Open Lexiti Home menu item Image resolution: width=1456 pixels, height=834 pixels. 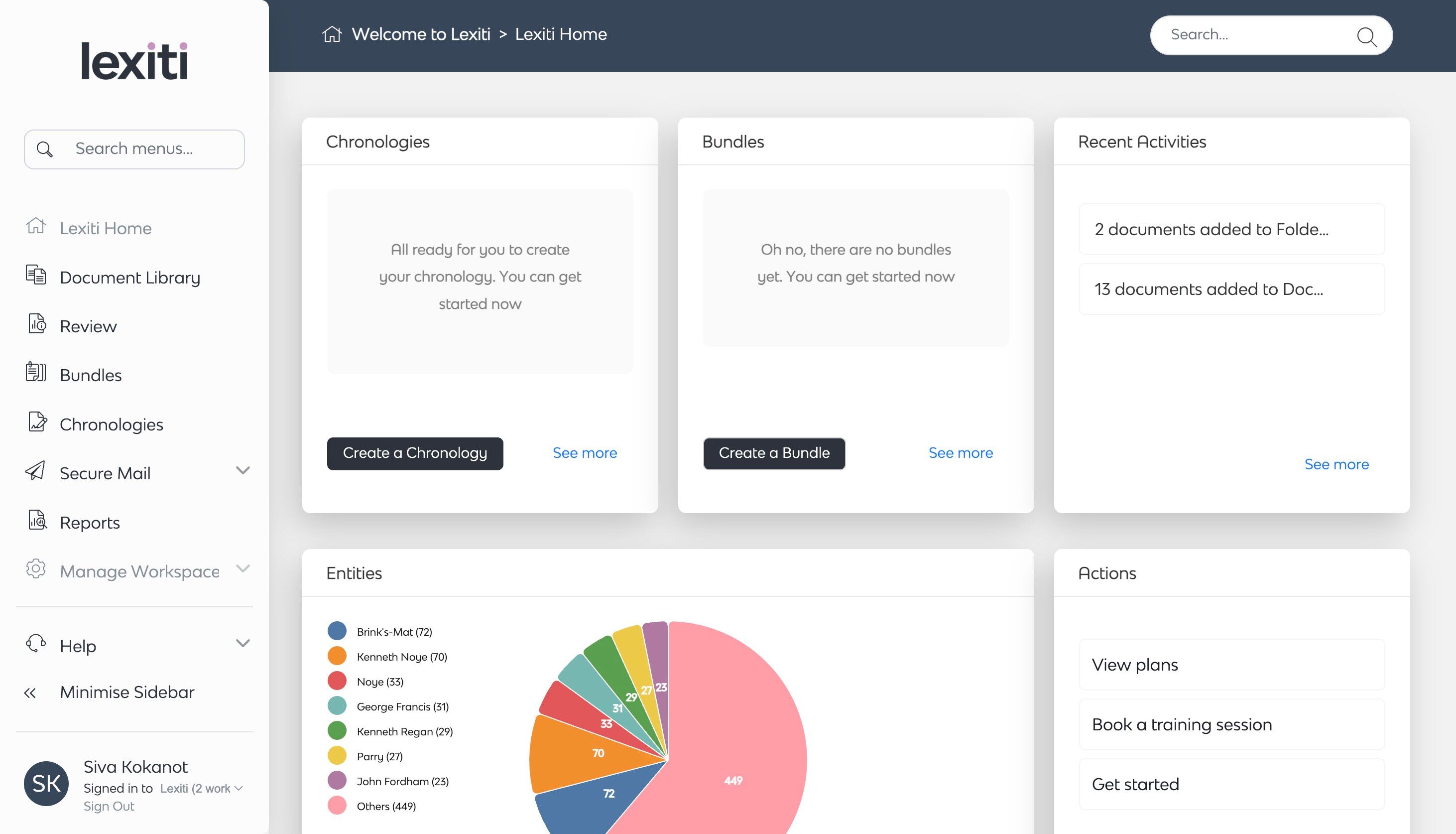tap(105, 229)
